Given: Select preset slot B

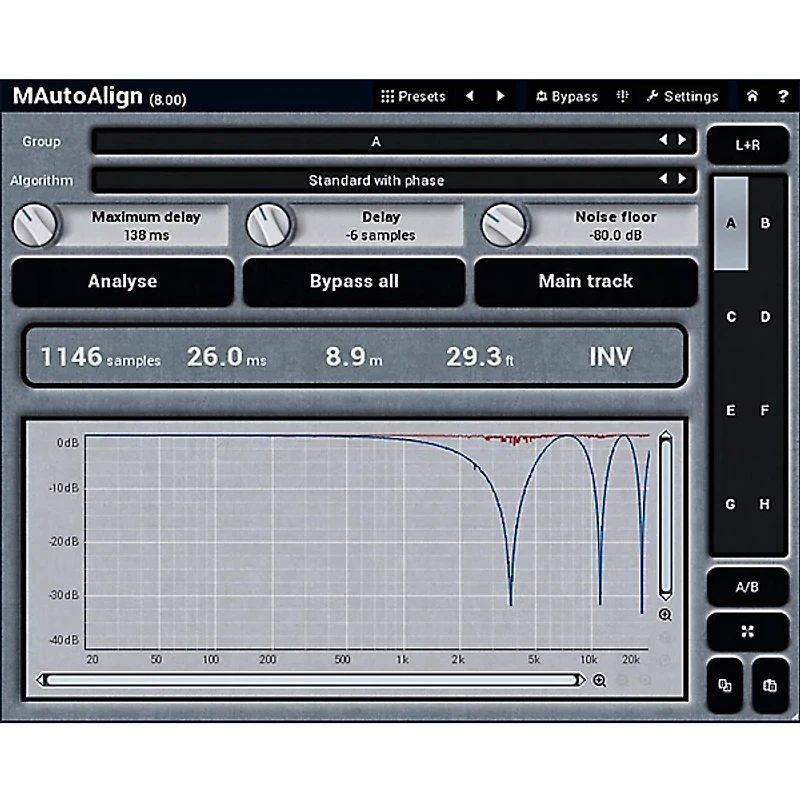Looking at the screenshot, I should [x=765, y=224].
